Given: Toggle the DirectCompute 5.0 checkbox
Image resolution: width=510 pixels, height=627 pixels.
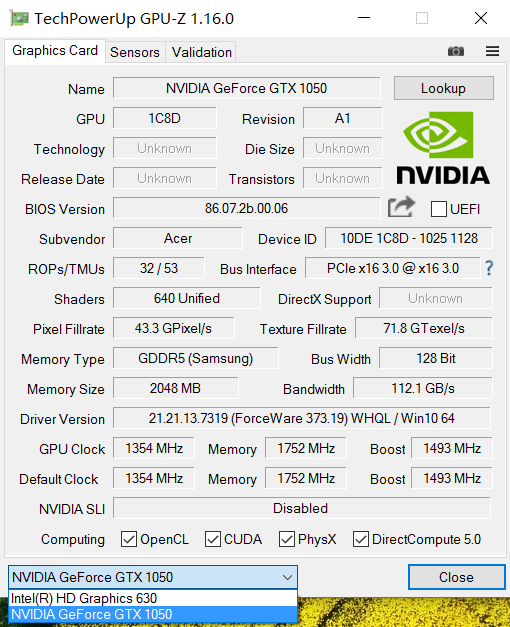Looking at the screenshot, I should pyautogui.click(x=361, y=539).
